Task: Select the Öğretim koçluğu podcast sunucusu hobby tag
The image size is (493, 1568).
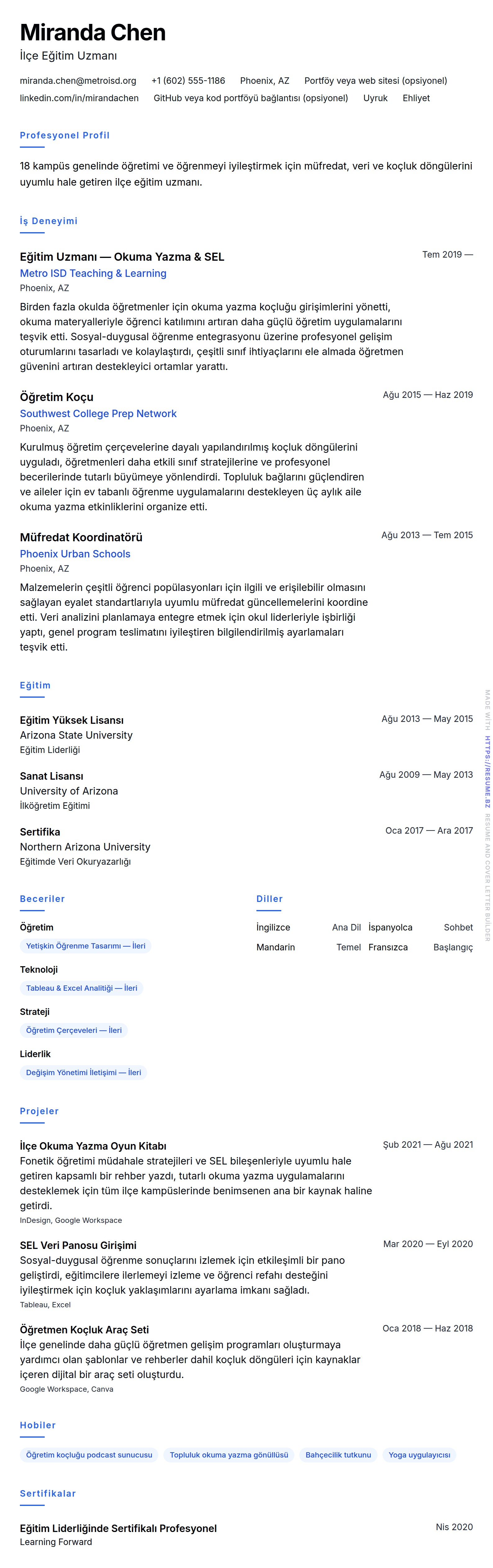Action: coord(89,1455)
